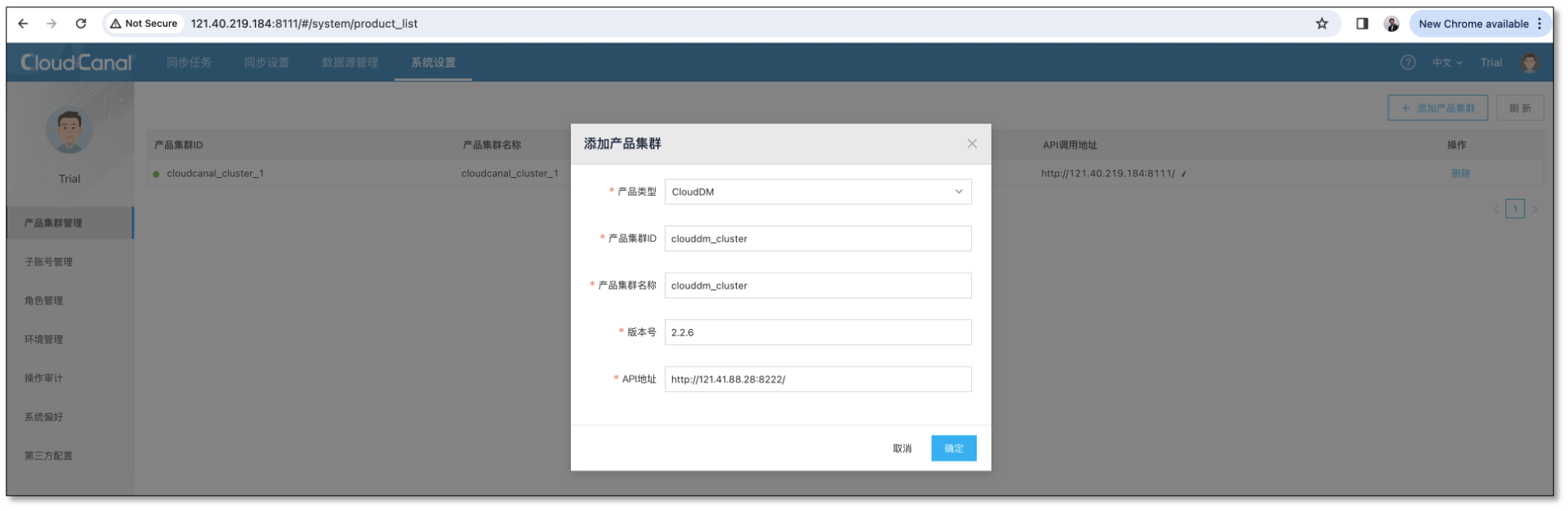Image resolution: width=1568 pixels, height=511 pixels.
Task: Click the user avatar in top bar
Action: (1529, 63)
